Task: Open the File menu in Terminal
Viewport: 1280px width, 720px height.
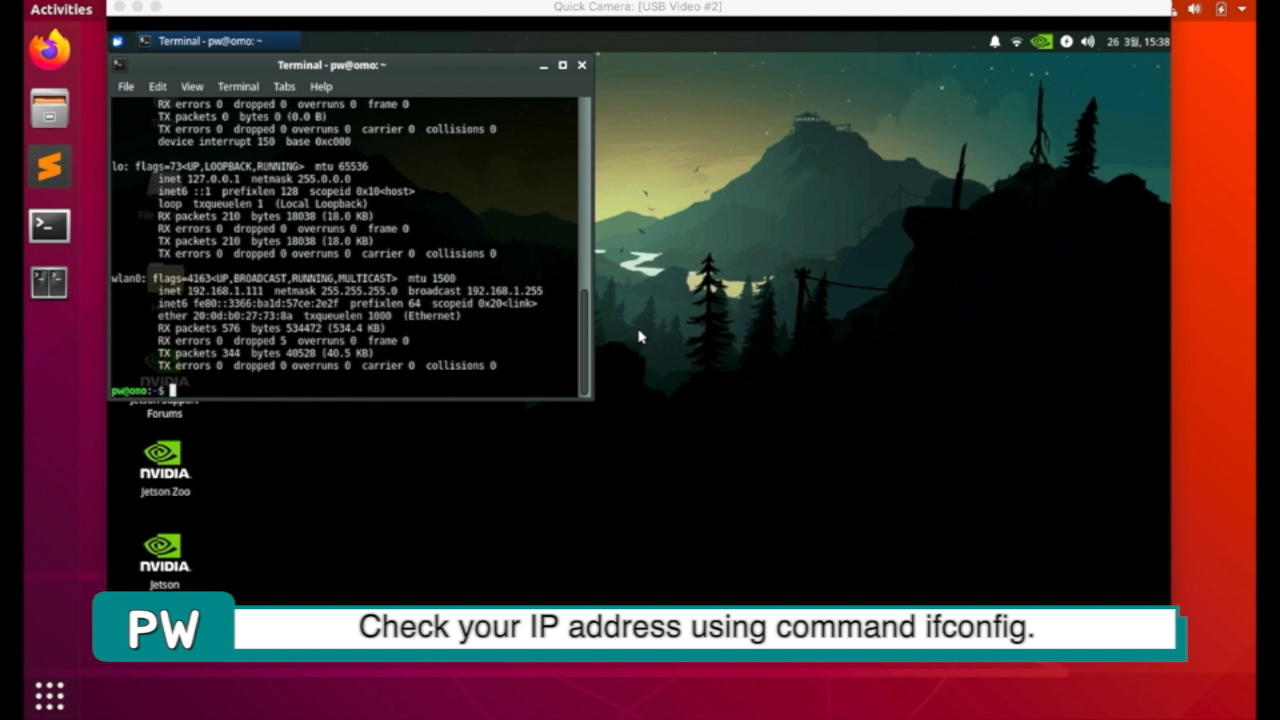Action: (x=126, y=87)
